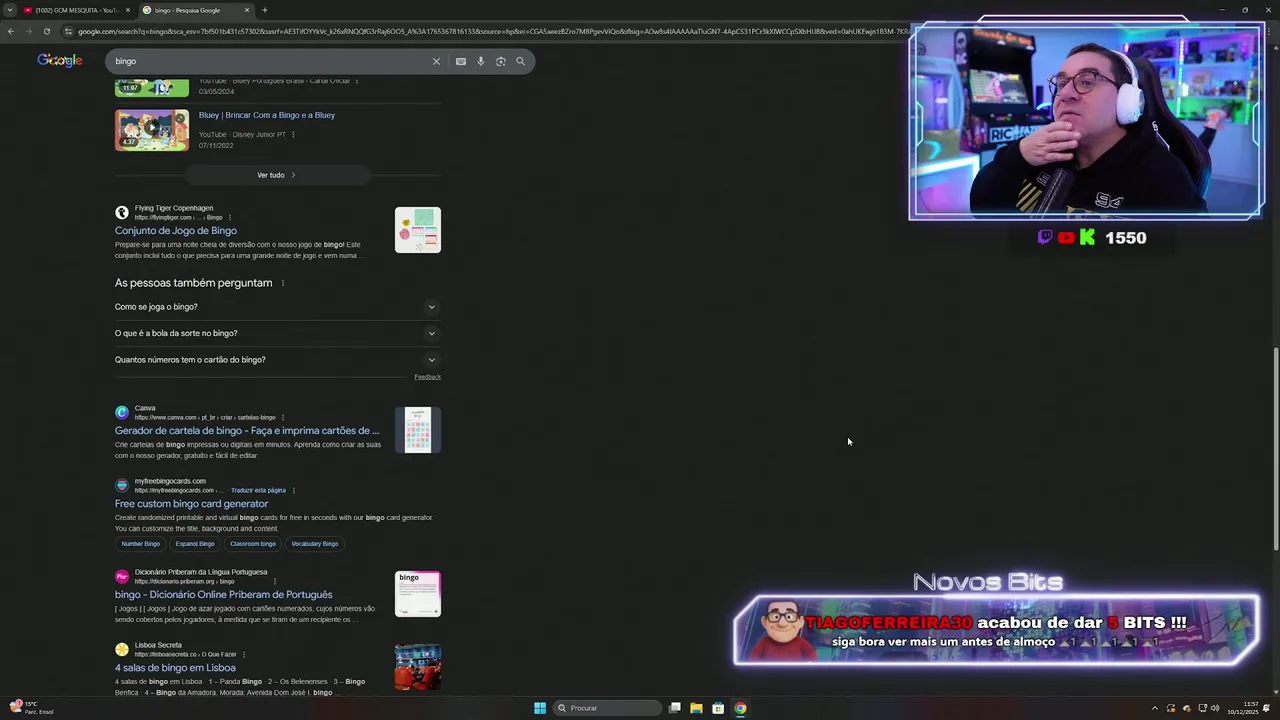Close the bingo Google search tab

click(247, 10)
